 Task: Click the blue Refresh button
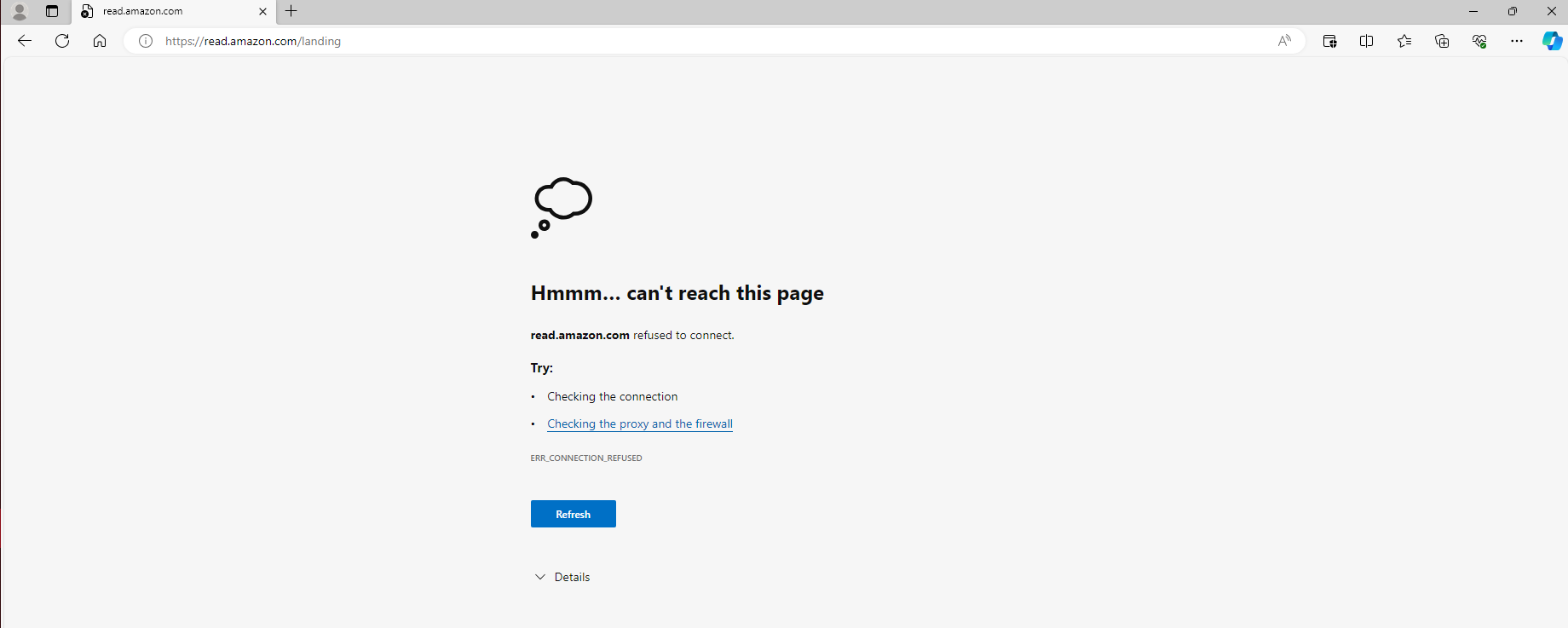(574, 514)
